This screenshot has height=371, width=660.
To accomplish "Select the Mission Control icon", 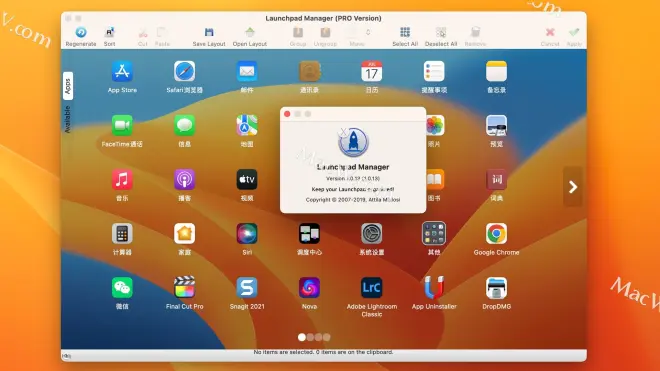I will pyautogui.click(x=309, y=234).
